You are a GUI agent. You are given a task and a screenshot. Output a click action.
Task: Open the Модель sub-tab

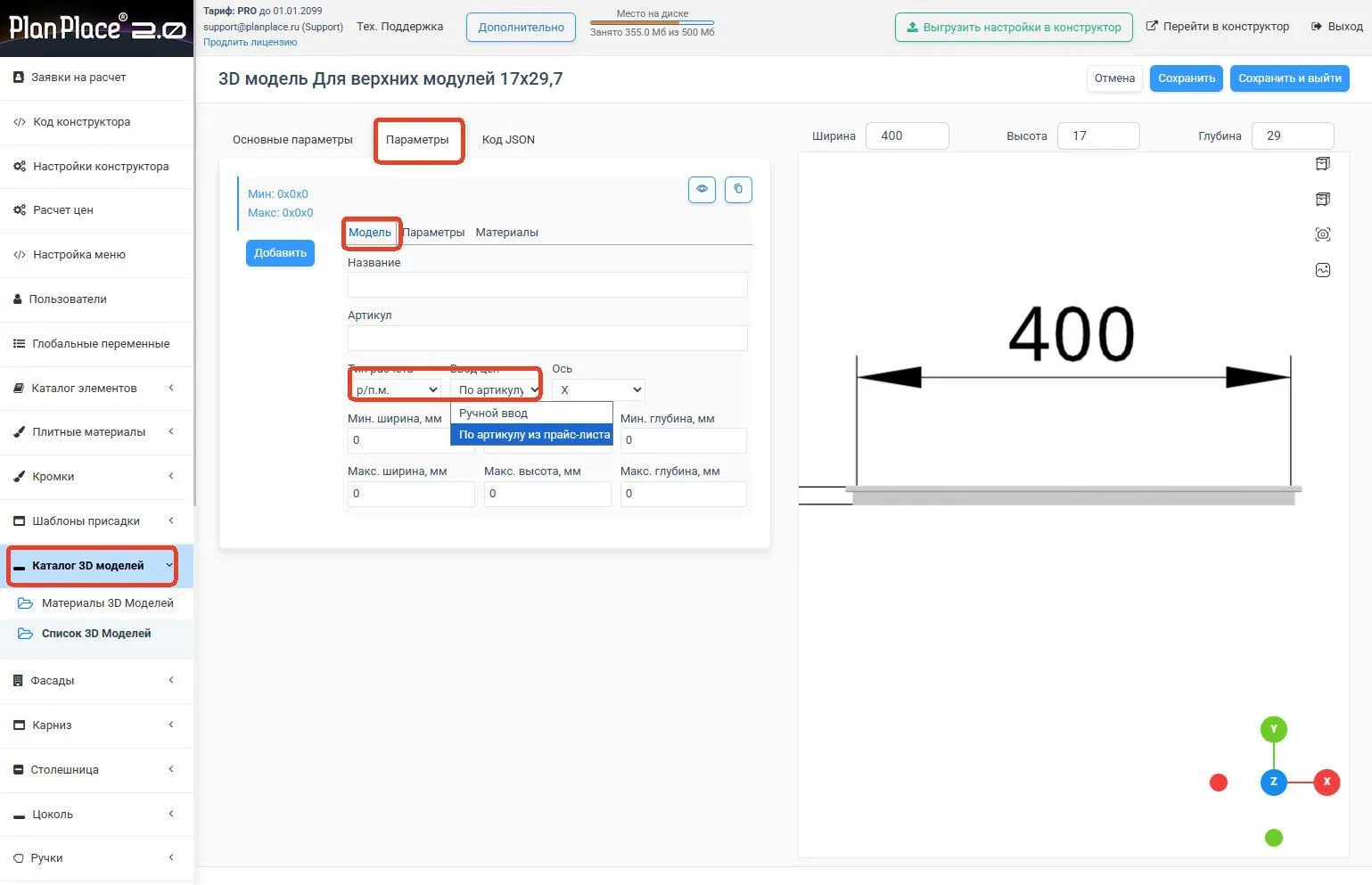(370, 233)
